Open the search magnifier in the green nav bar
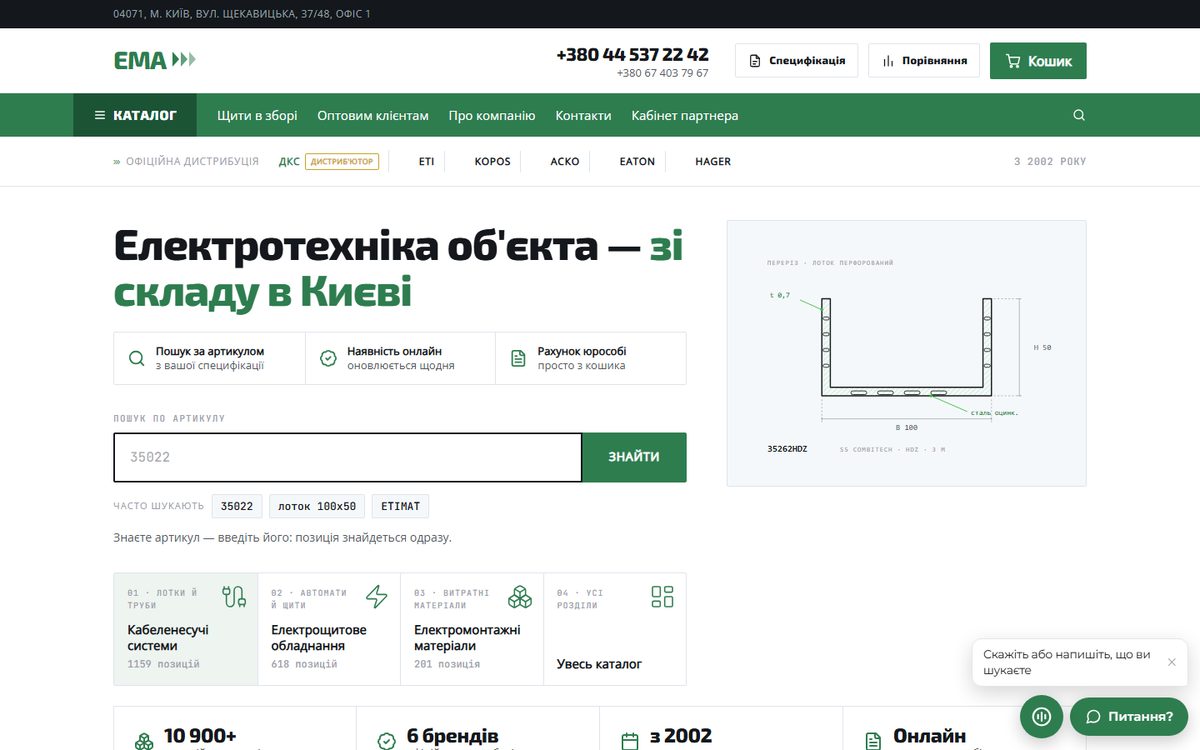Image resolution: width=1200 pixels, height=750 pixels. pos(1079,115)
